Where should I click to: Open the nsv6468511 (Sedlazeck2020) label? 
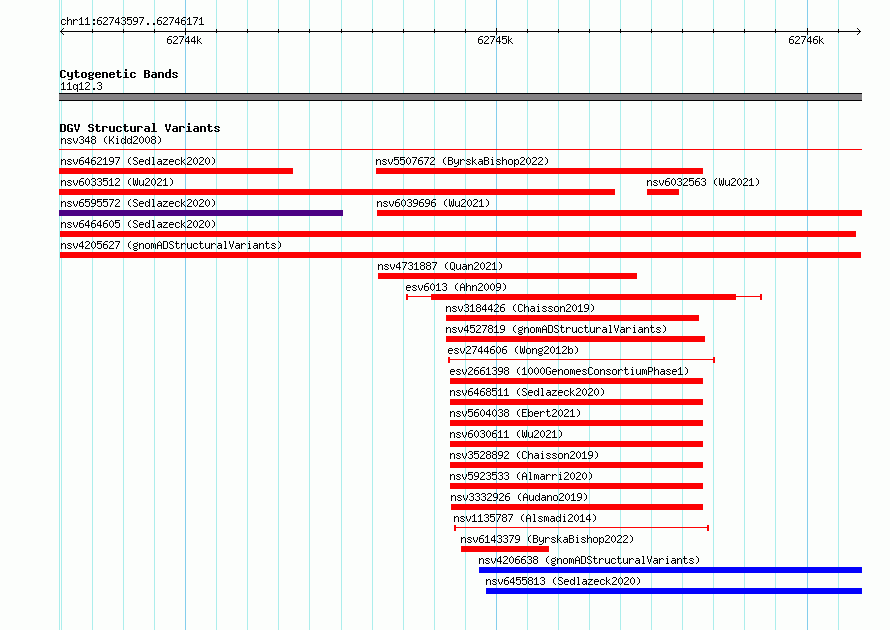click(527, 392)
